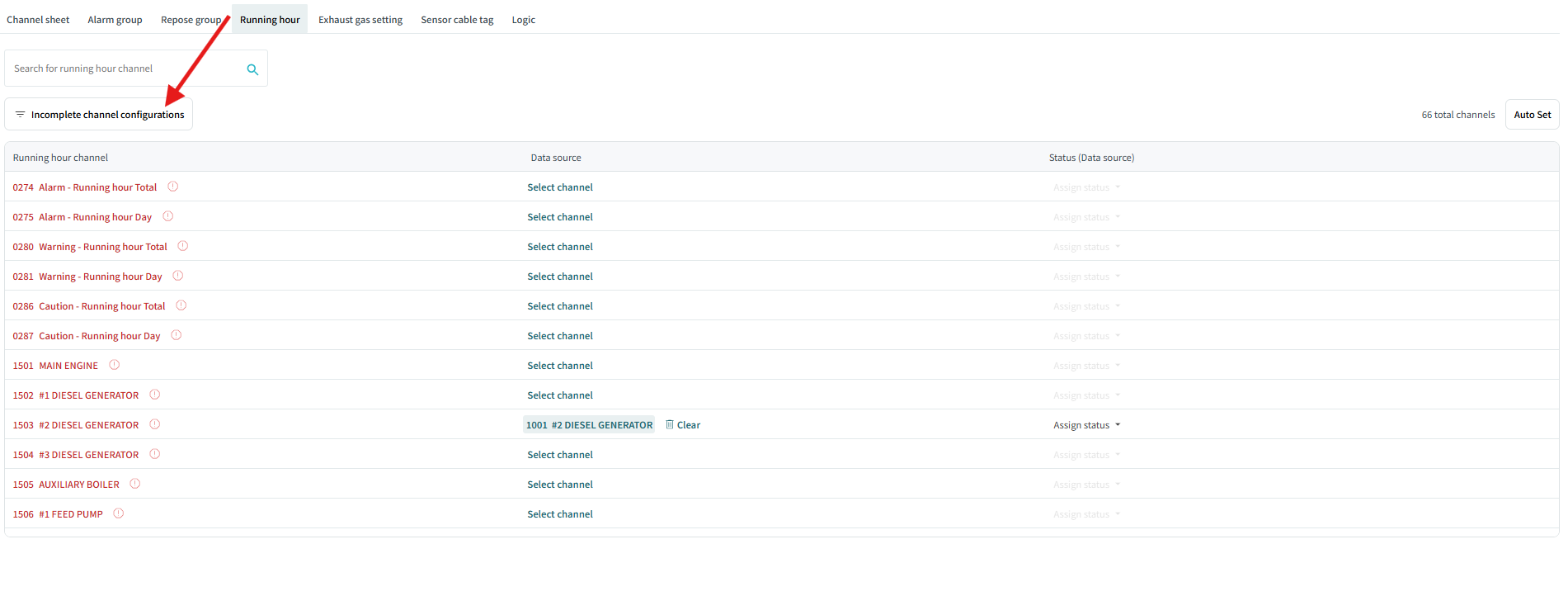Click warning icon beside #1 FEED PUMP
Screen dimensions: 1568x596
click(118, 513)
